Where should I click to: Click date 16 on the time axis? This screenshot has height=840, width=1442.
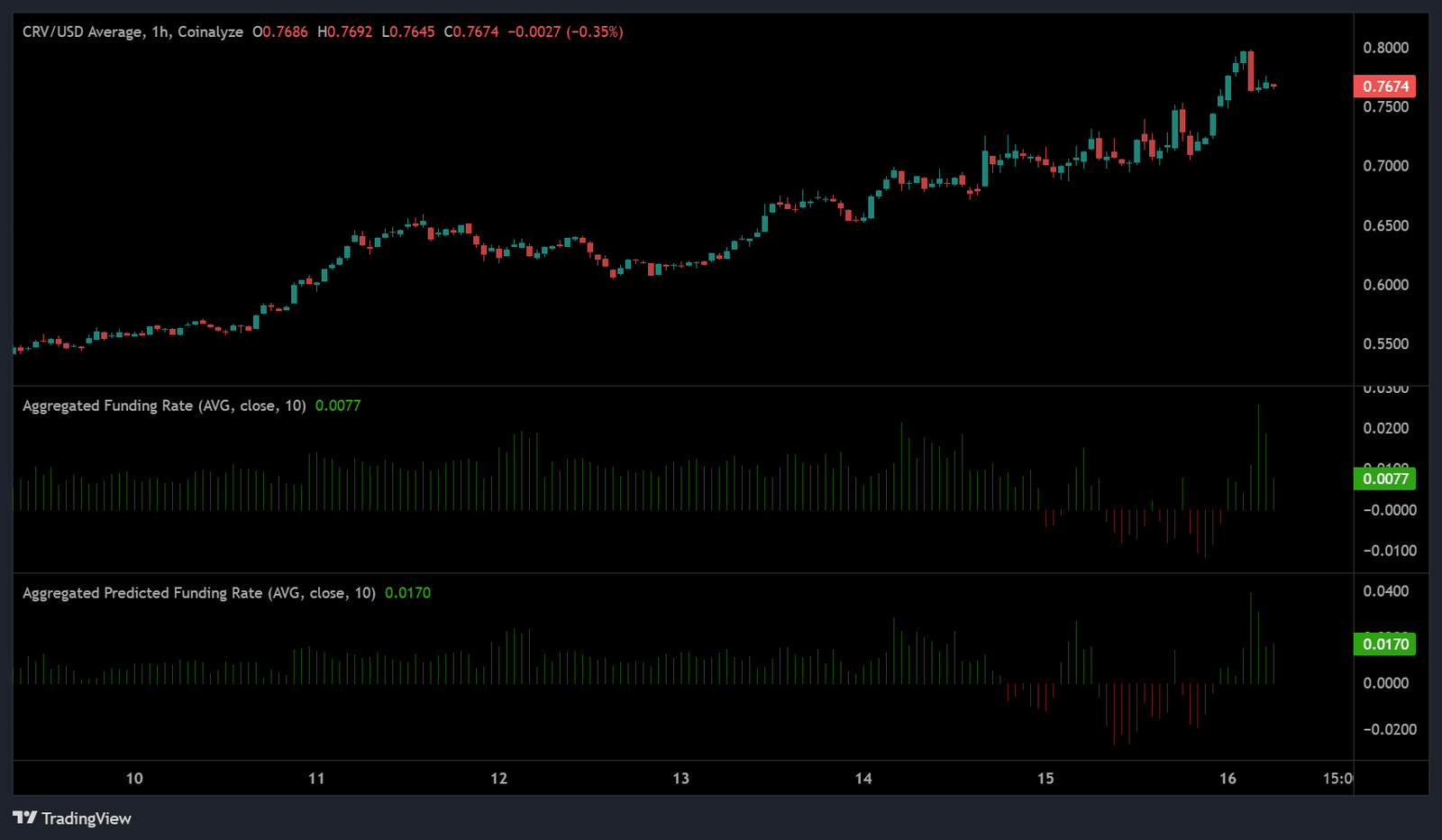(x=1228, y=779)
